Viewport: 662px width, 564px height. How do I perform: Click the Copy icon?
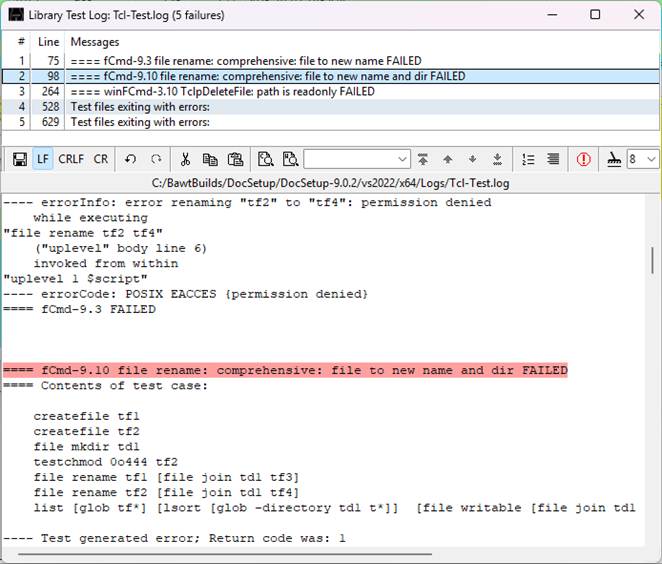(210, 159)
